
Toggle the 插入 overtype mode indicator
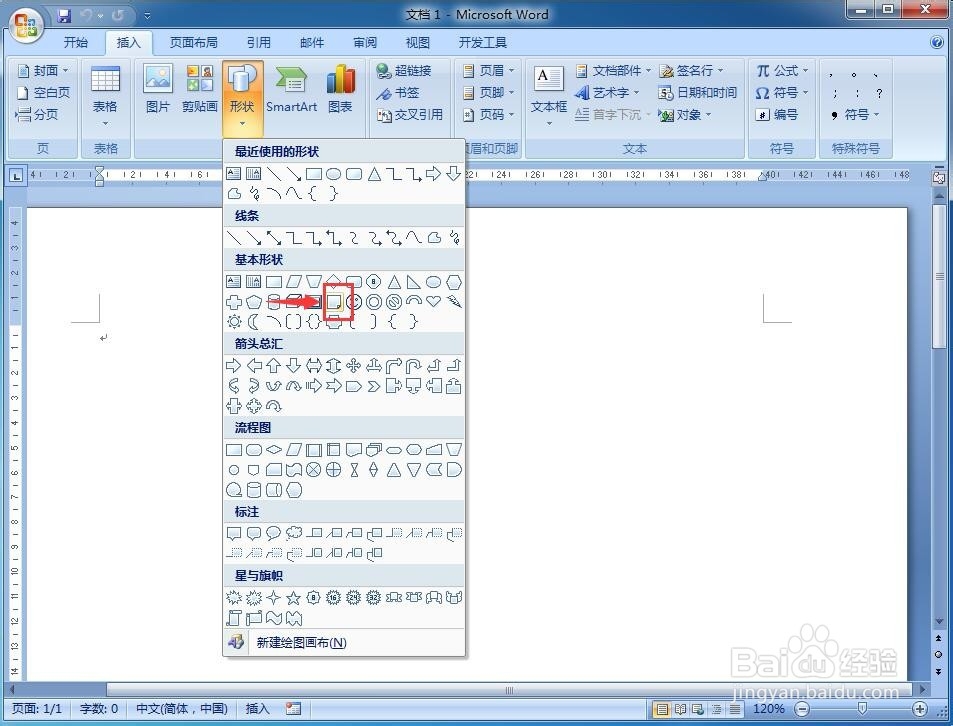pyautogui.click(x=257, y=708)
